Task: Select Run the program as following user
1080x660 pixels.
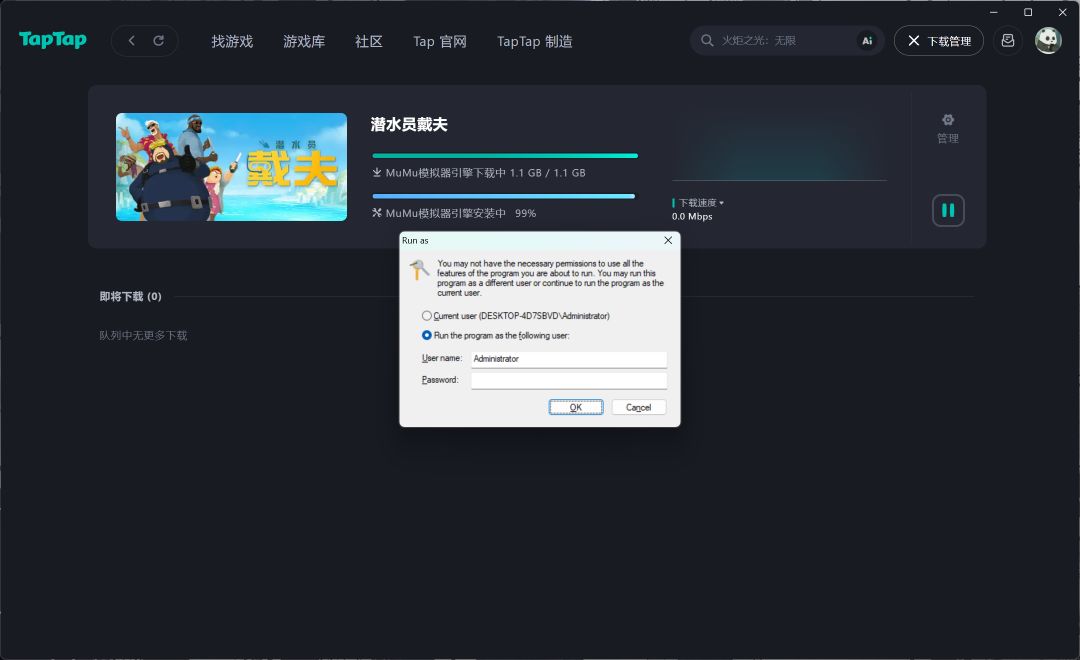Action: coord(427,336)
